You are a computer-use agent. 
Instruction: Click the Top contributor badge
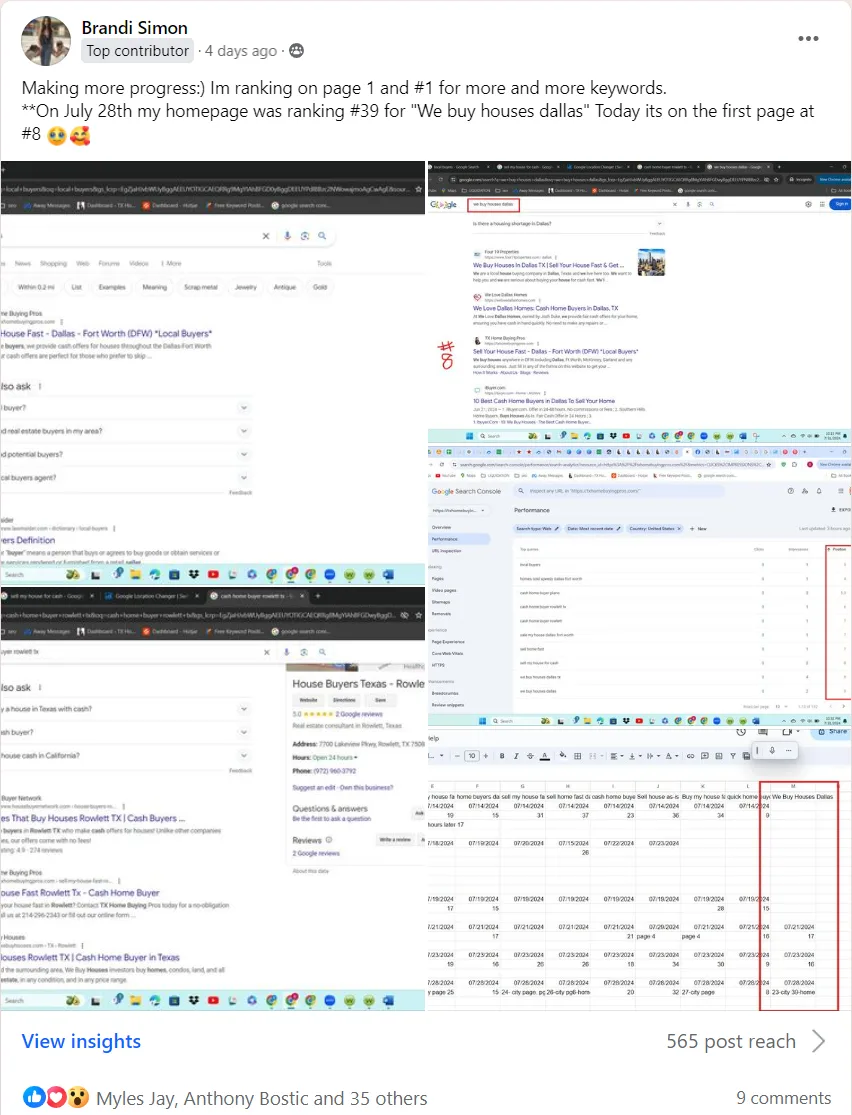(x=137, y=51)
